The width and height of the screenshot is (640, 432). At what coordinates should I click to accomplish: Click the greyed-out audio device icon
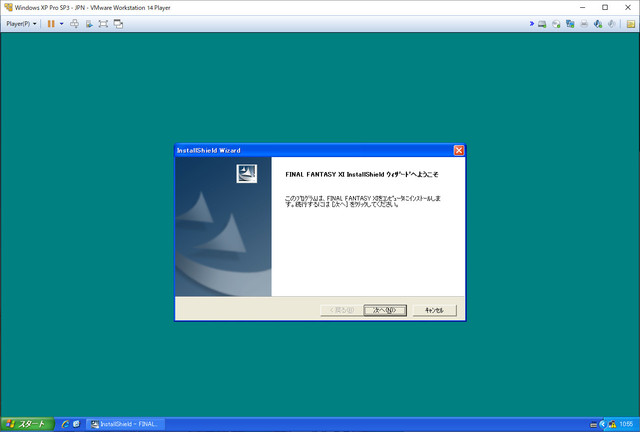click(611, 24)
